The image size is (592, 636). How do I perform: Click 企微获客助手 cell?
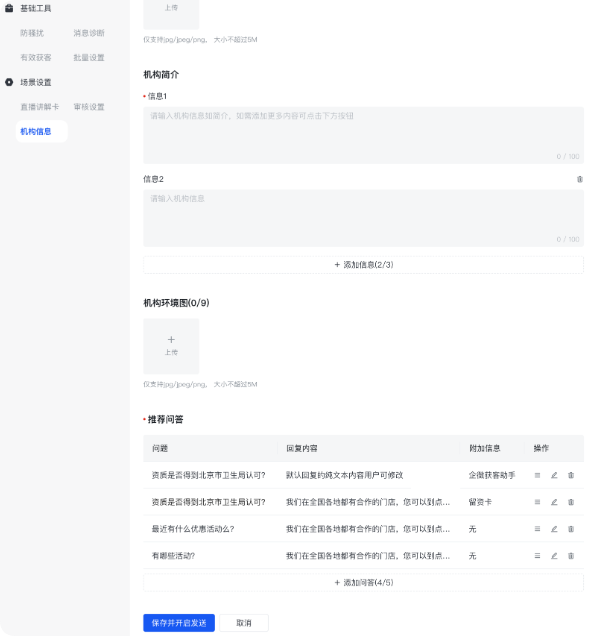492,475
